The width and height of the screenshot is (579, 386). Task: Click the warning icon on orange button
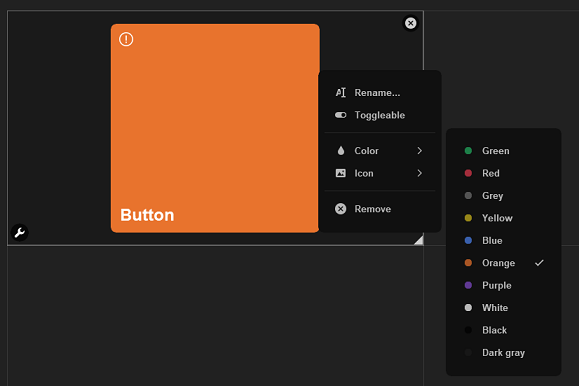point(126,39)
